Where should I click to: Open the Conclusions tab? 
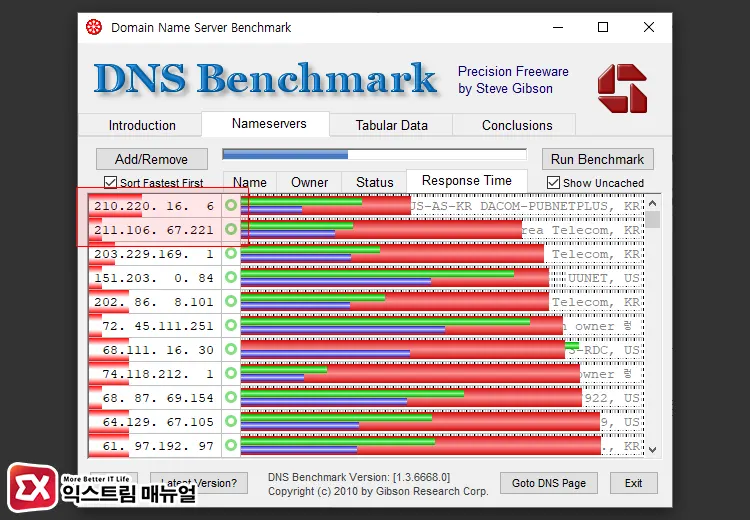tap(517, 125)
